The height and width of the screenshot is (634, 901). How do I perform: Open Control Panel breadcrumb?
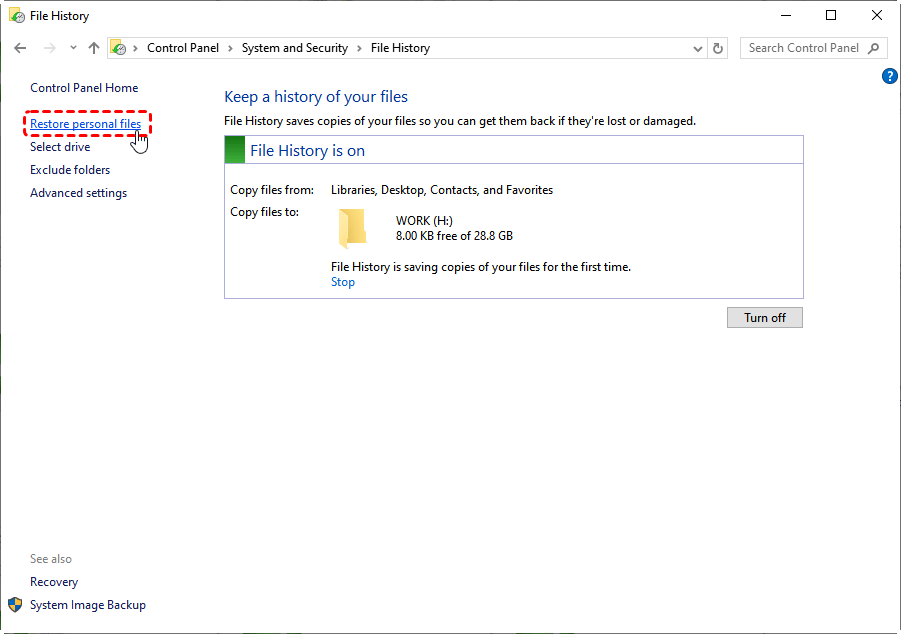point(183,48)
